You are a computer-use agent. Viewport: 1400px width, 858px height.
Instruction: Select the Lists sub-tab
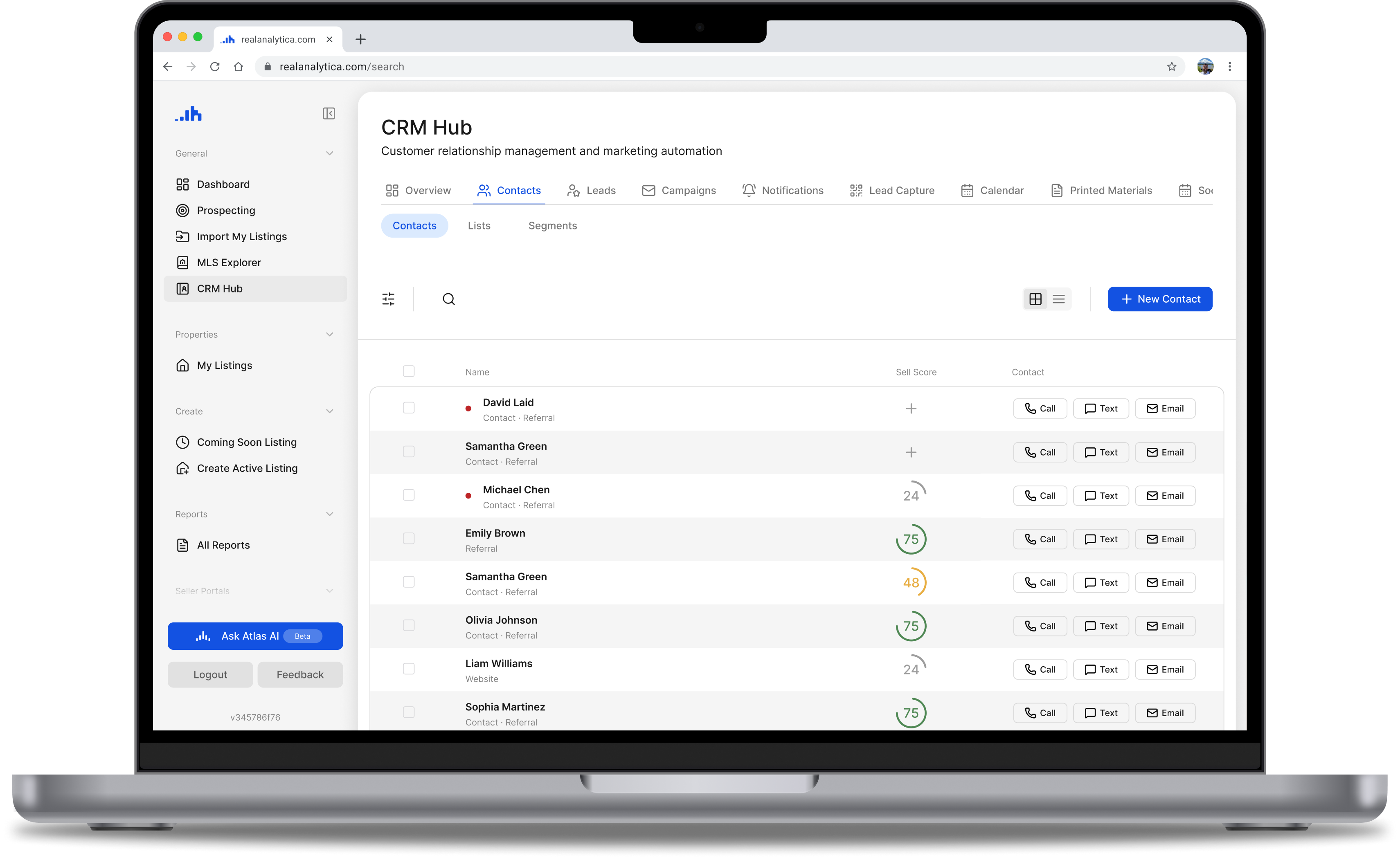[x=479, y=225]
